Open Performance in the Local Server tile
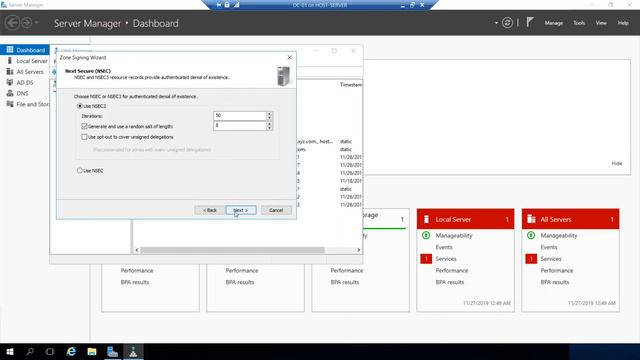640x360 pixels. 452,271
